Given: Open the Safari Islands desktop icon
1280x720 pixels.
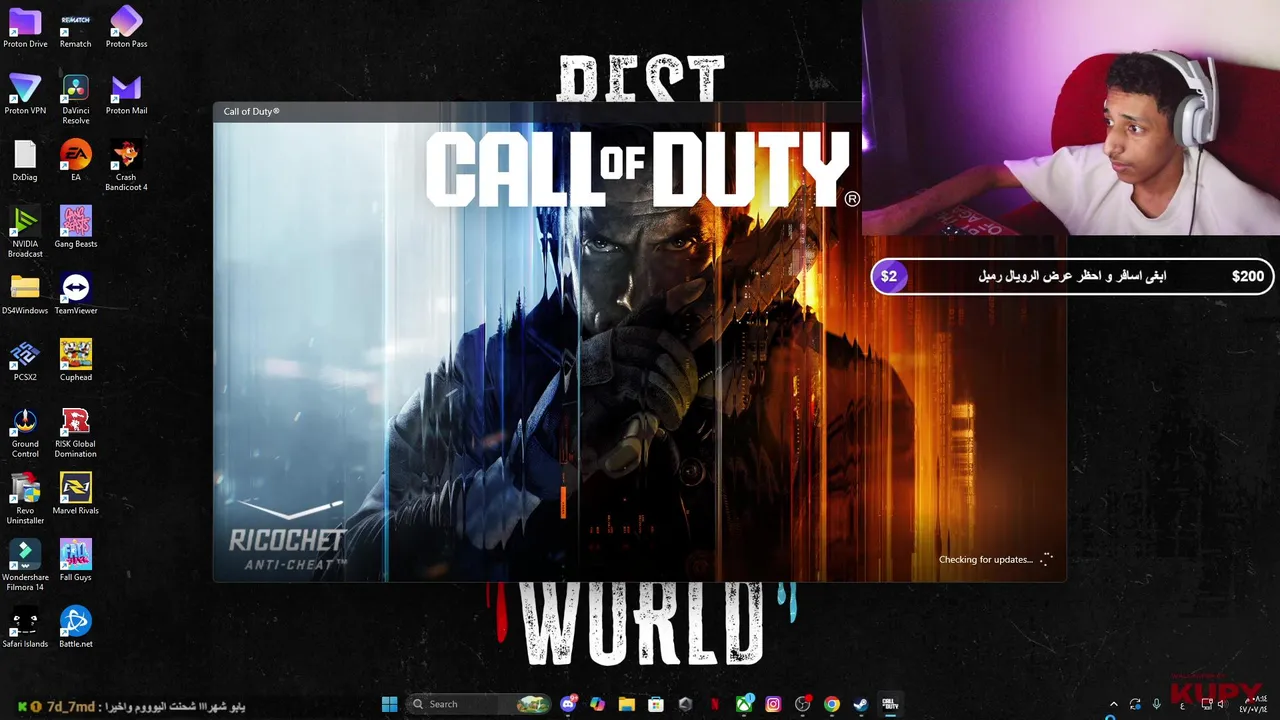Looking at the screenshot, I should [x=25, y=627].
